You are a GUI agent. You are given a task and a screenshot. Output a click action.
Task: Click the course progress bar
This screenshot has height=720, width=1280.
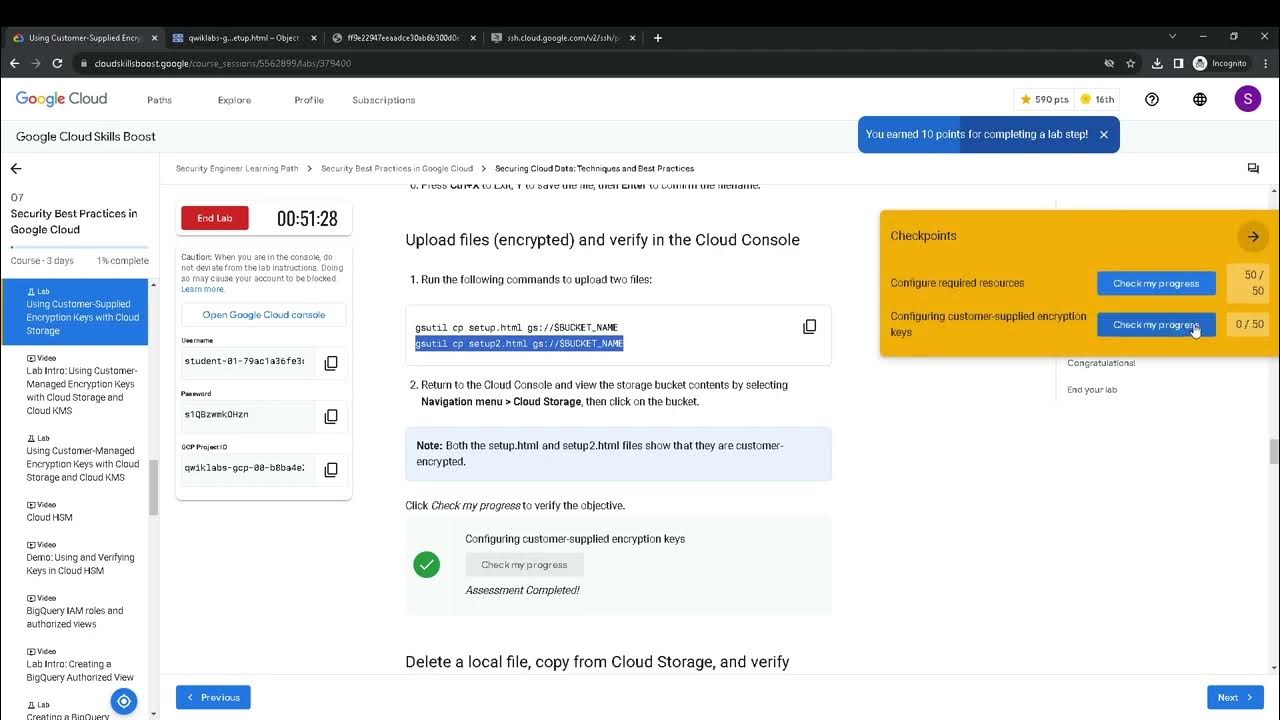(x=79, y=247)
